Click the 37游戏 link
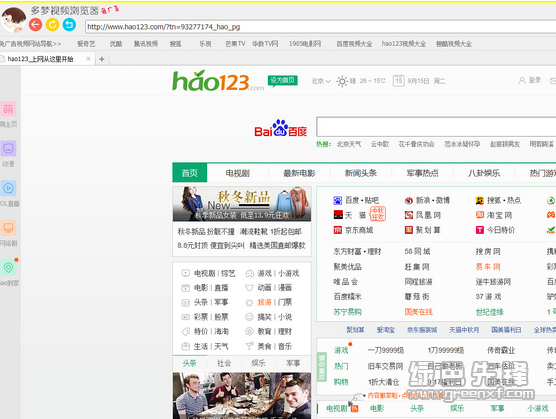This screenshot has width=556, height=419. point(488,297)
